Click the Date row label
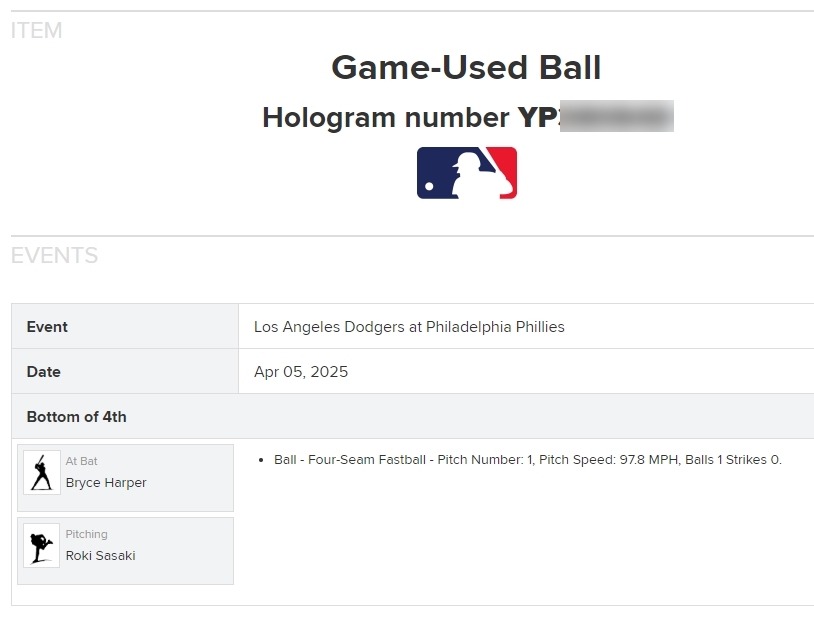 point(44,372)
